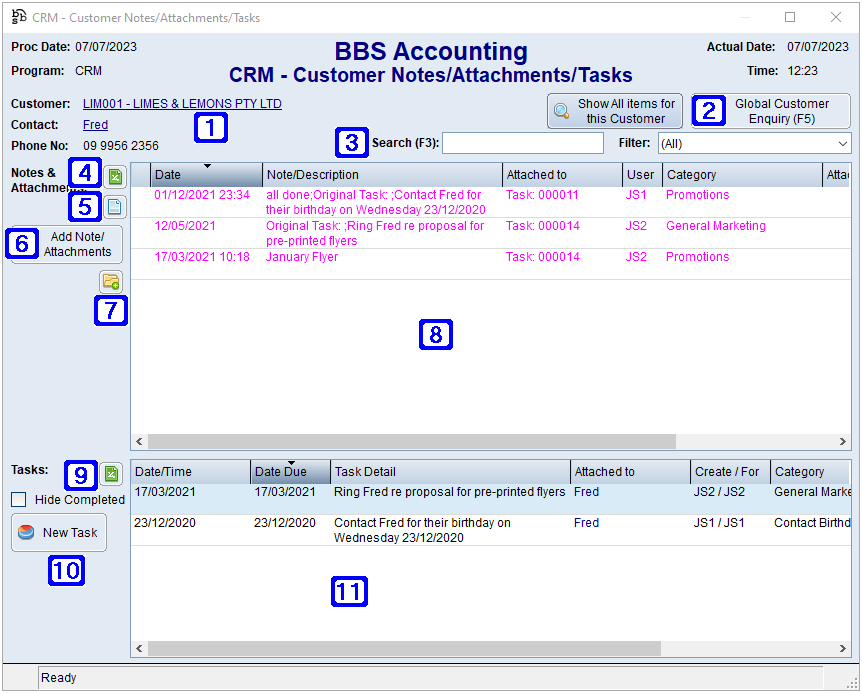Enable the Hide Completed checkbox
This screenshot has height=694, width=862.
coord(17,499)
